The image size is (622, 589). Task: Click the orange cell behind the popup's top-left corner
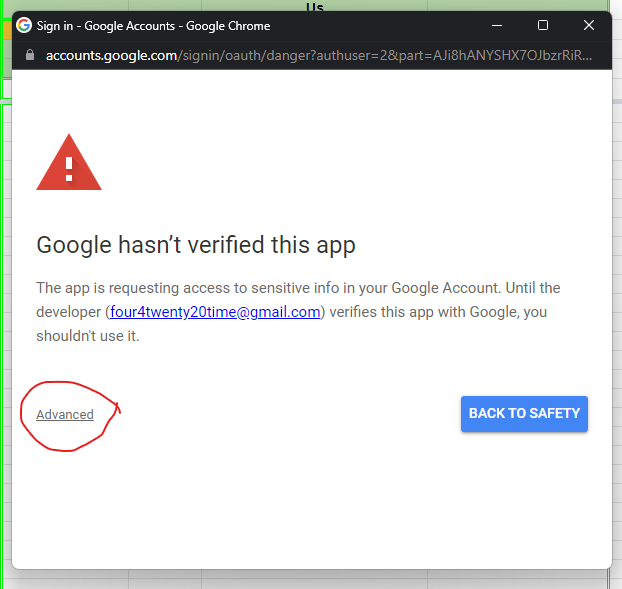coord(5,31)
